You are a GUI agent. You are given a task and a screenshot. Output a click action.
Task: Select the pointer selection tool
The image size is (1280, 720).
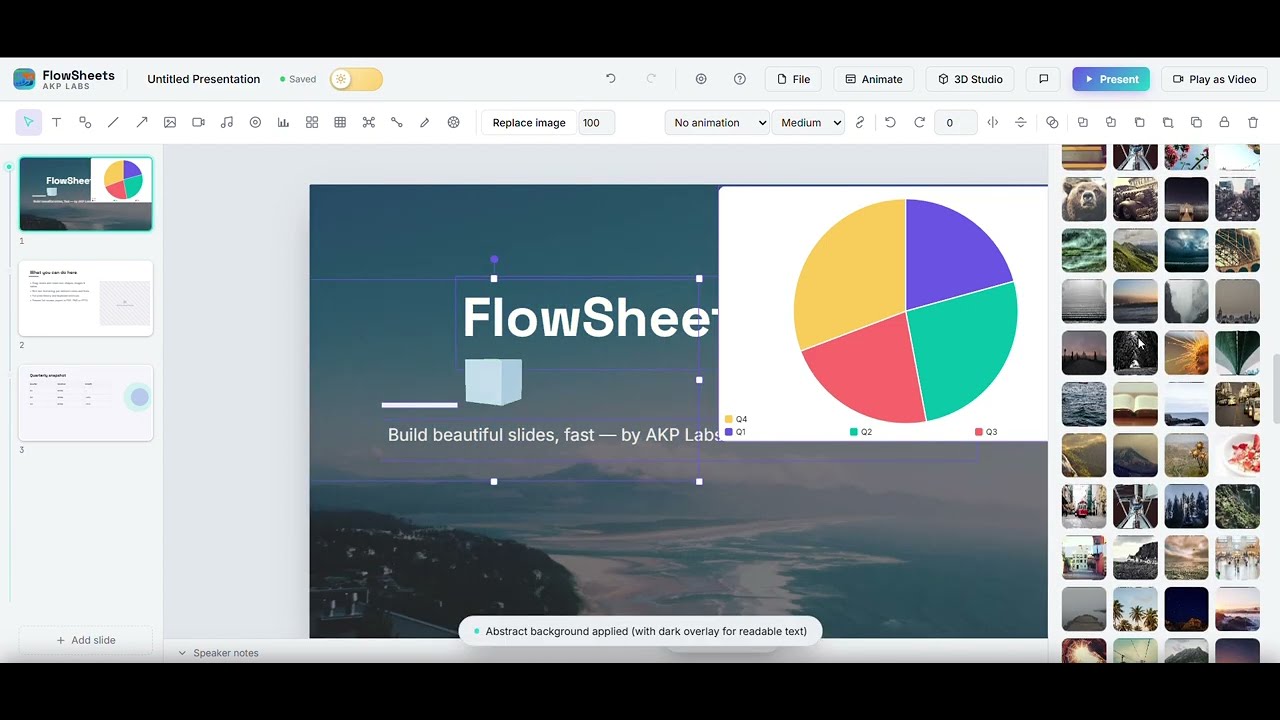[x=28, y=122]
